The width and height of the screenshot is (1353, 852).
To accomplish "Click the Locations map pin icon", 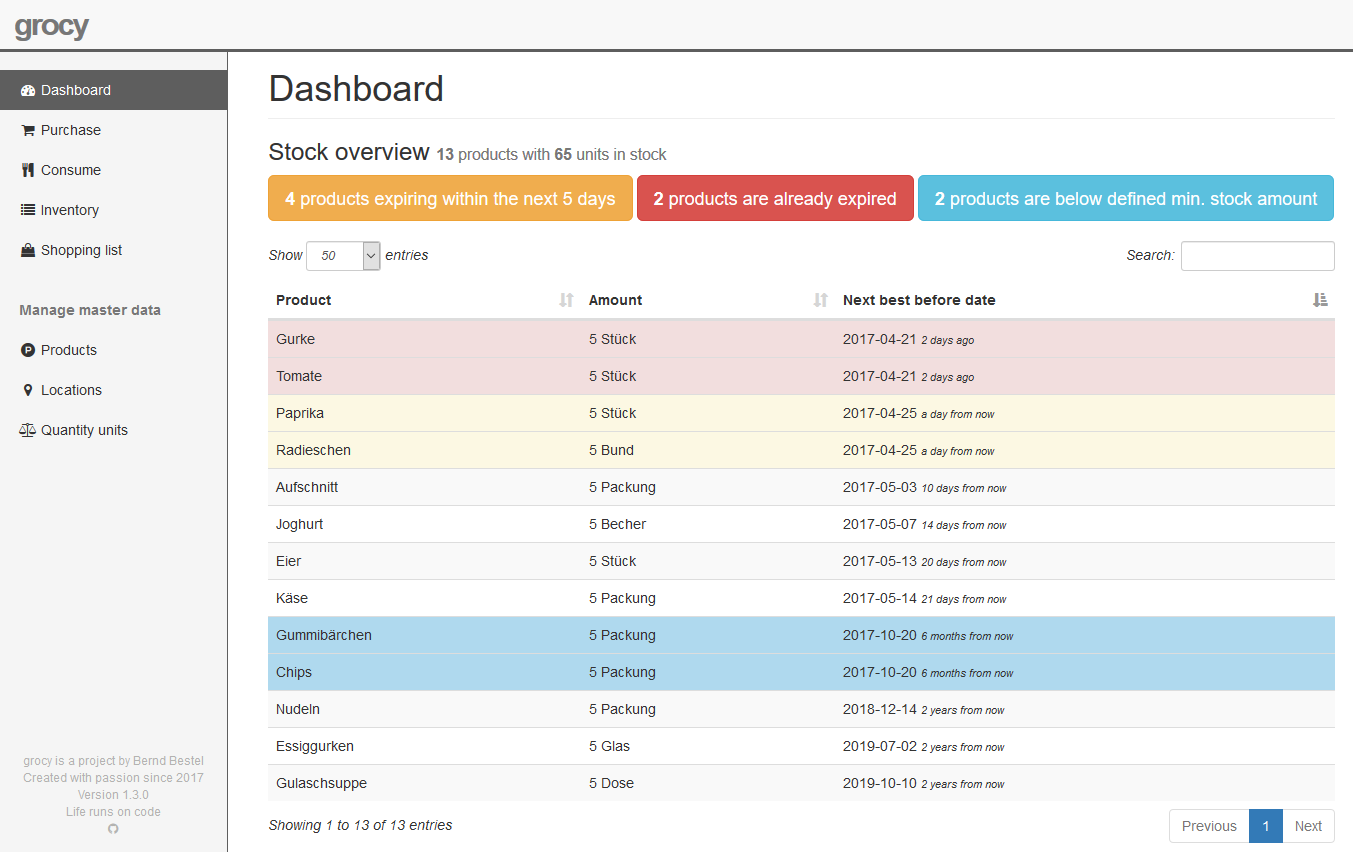I will point(28,390).
